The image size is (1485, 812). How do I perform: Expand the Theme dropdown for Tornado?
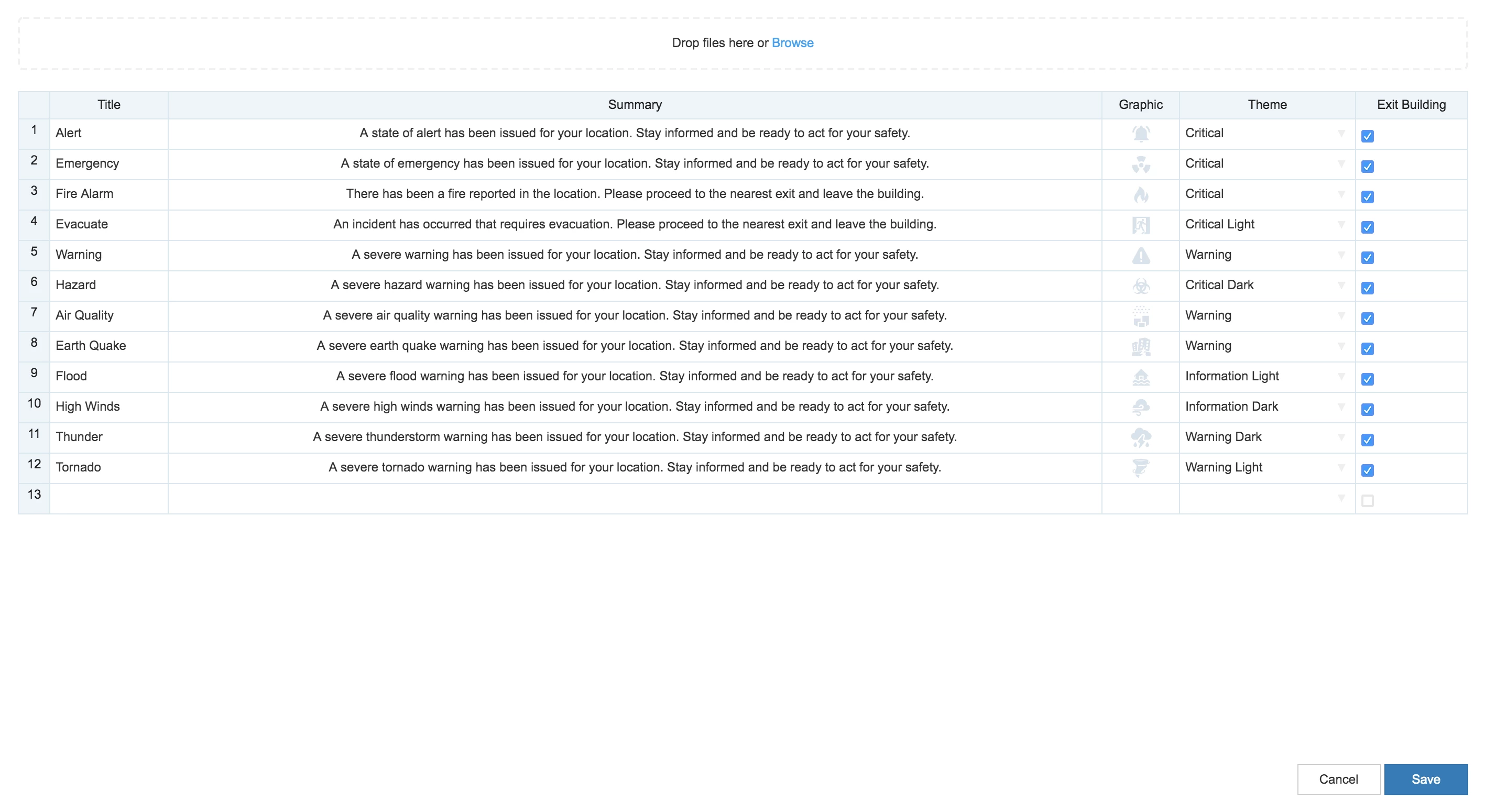point(1341,467)
